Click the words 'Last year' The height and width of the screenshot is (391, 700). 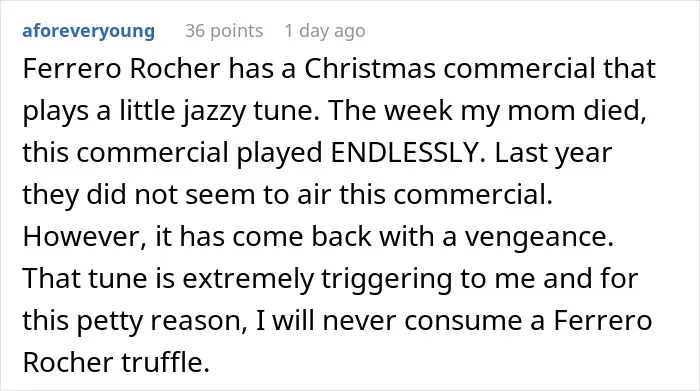coord(553,154)
